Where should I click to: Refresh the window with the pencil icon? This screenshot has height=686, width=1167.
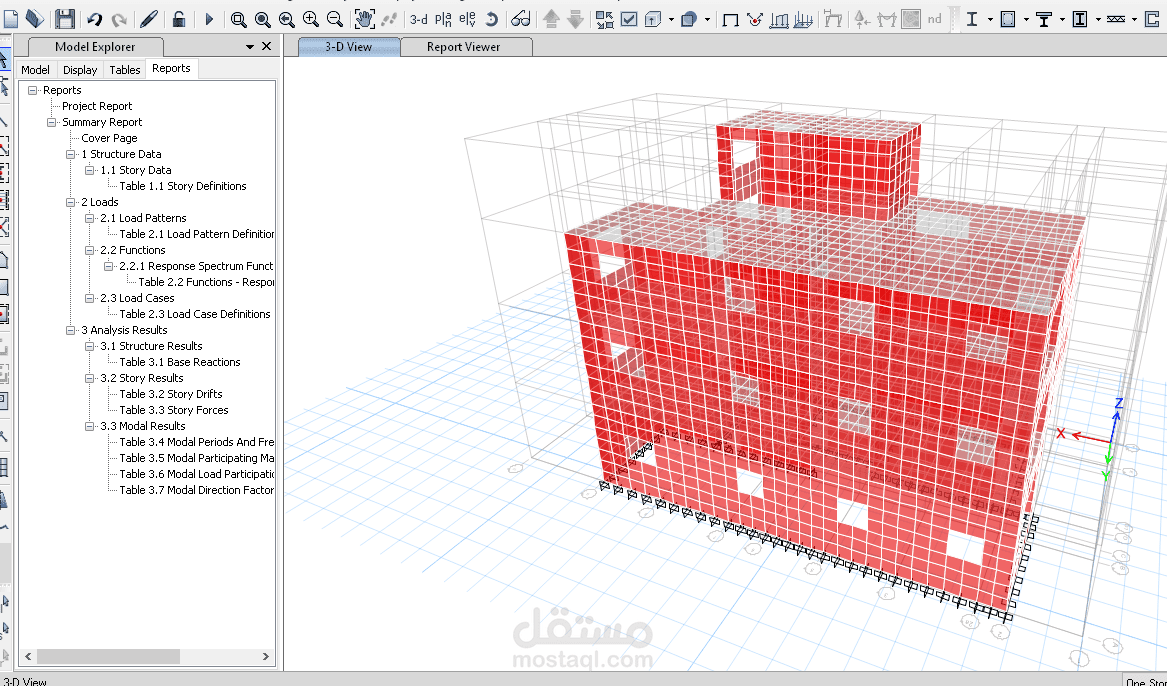click(x=149, y=19)
